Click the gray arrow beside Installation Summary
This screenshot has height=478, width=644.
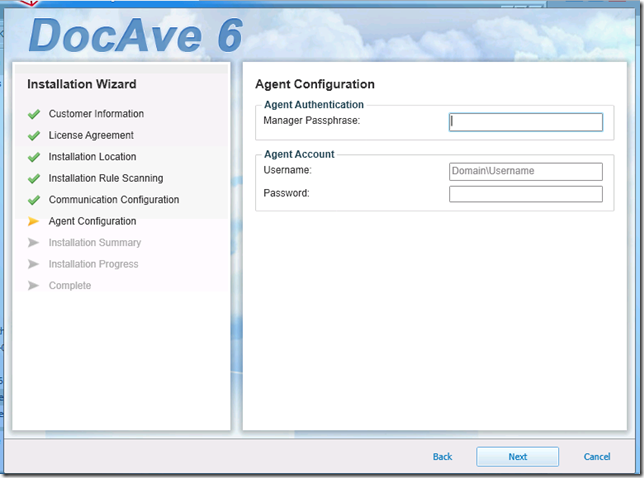[33, 243]
